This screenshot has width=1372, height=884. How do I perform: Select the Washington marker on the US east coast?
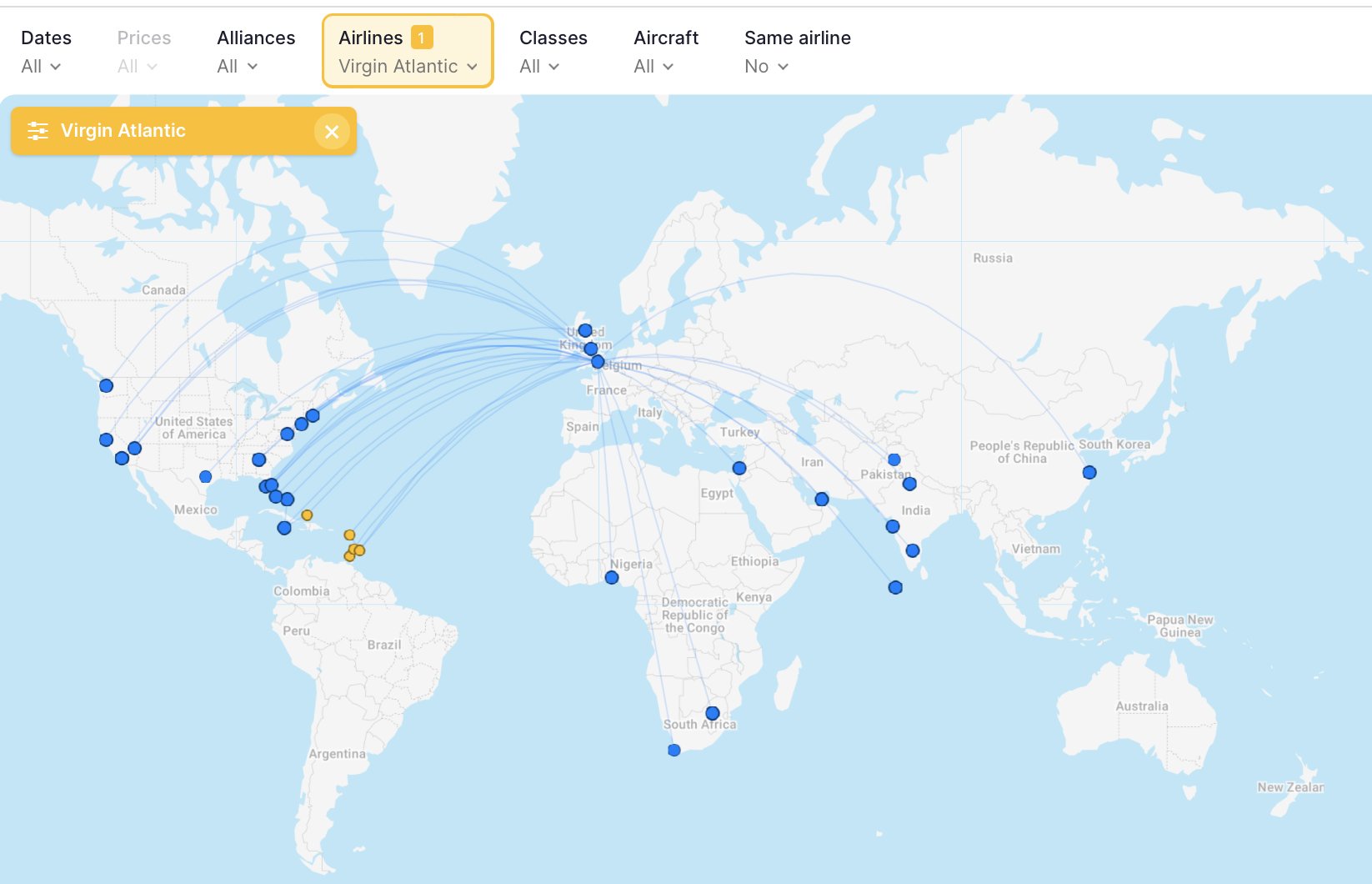[287, 434]
